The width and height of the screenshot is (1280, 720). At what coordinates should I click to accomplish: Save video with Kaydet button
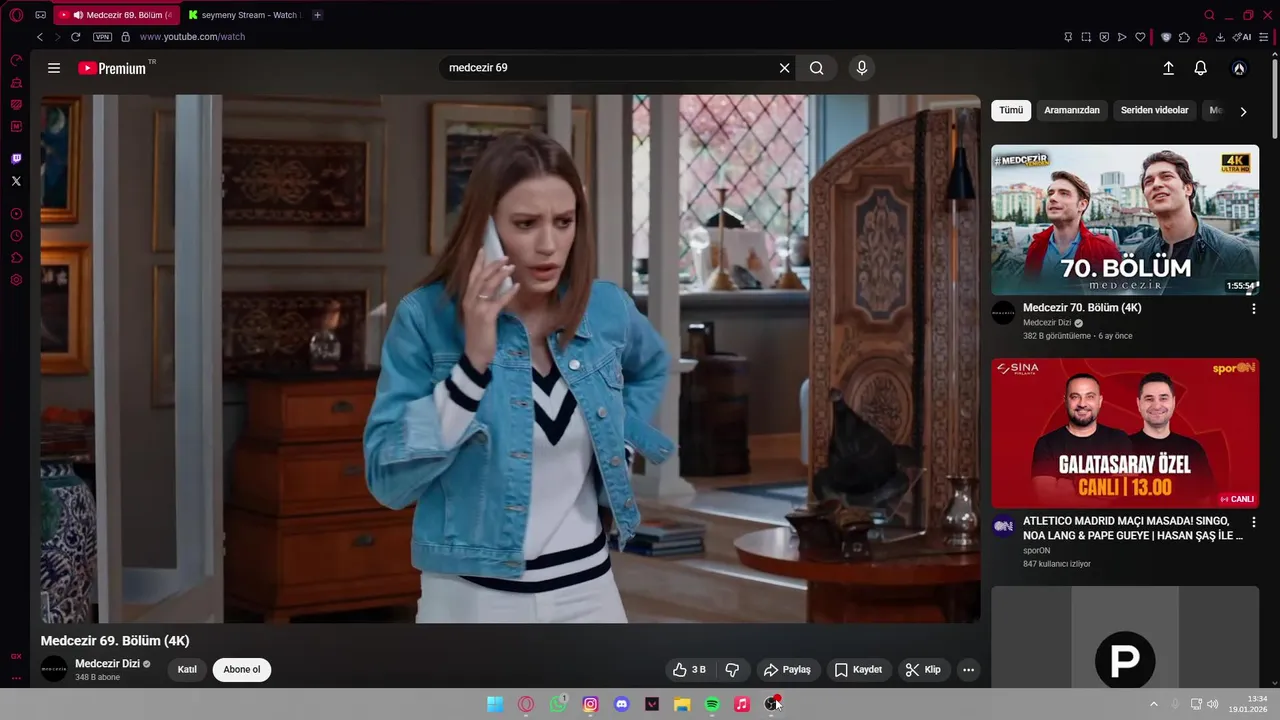(x=858, y=670)
